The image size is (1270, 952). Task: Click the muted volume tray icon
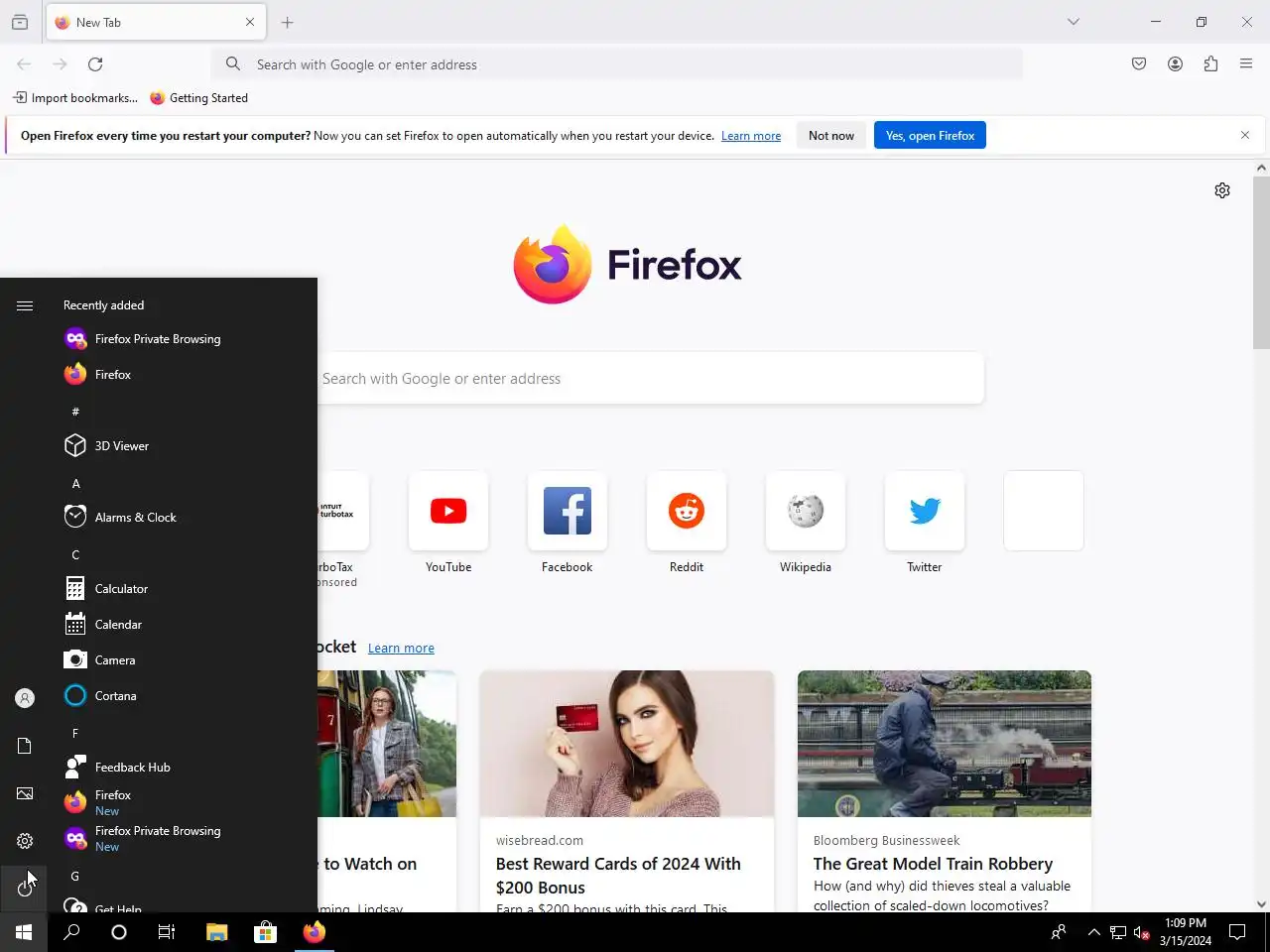point(1141,932)
